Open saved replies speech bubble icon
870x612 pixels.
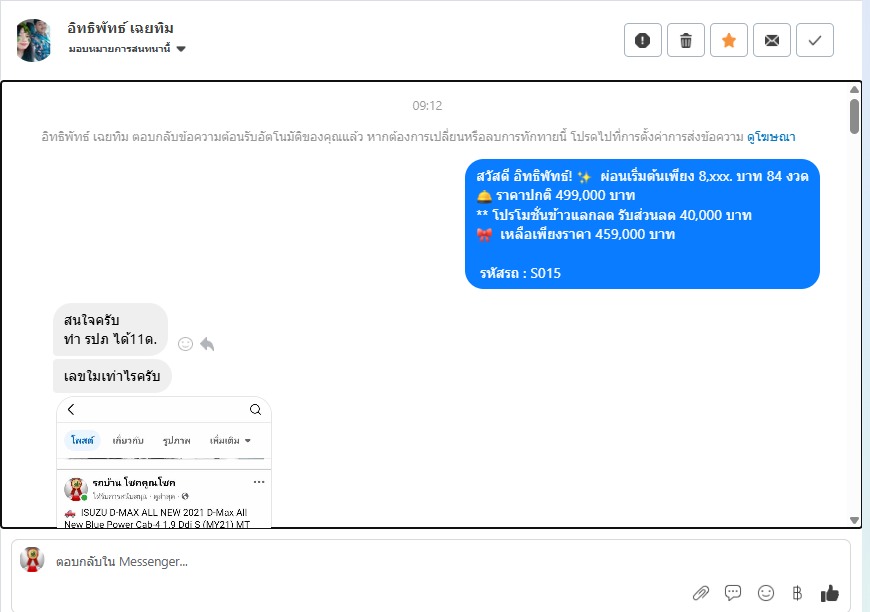click(733, 593)
